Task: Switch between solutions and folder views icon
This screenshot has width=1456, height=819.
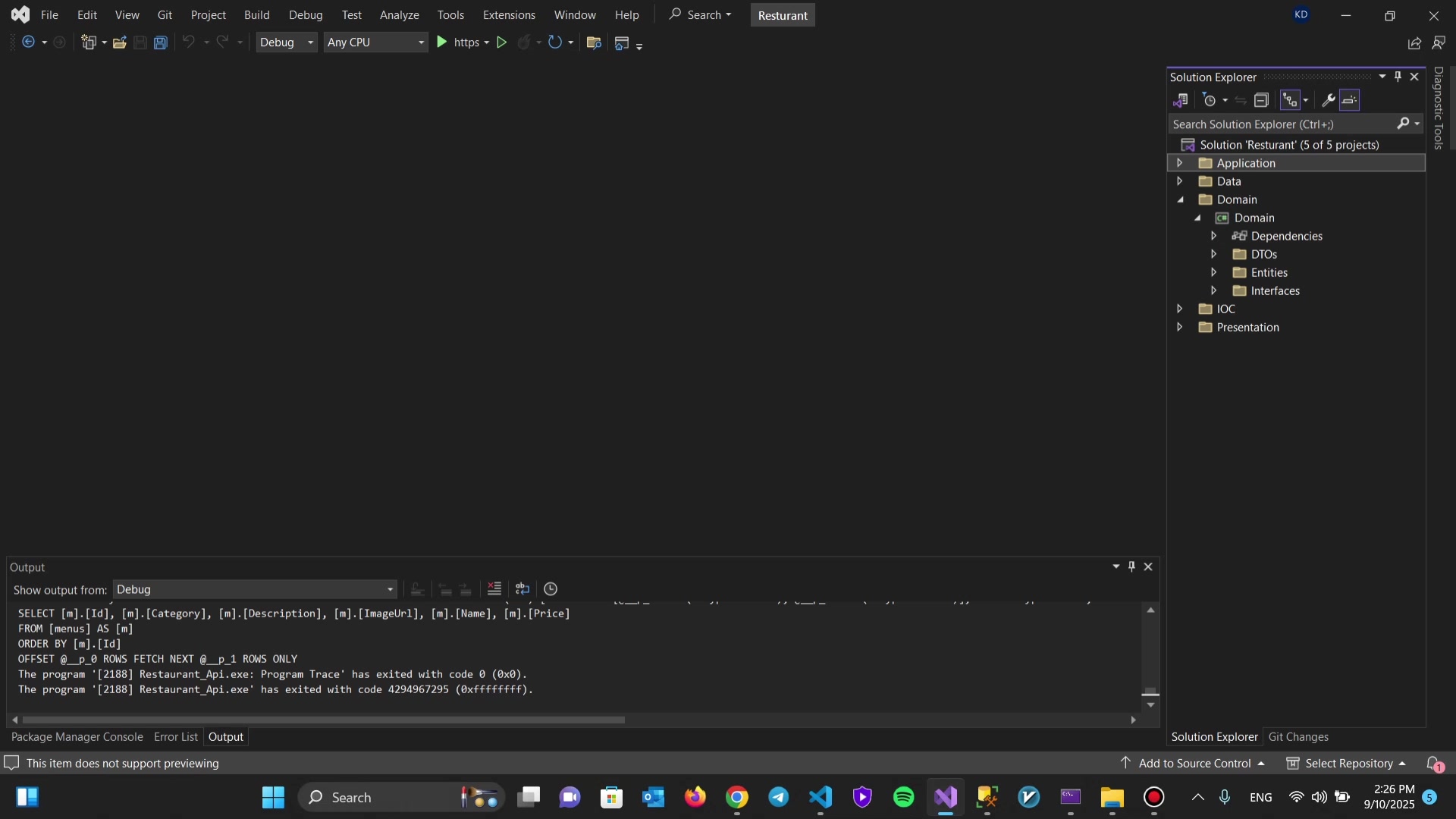Action: pyautogui.click(x=1181, y=100)
